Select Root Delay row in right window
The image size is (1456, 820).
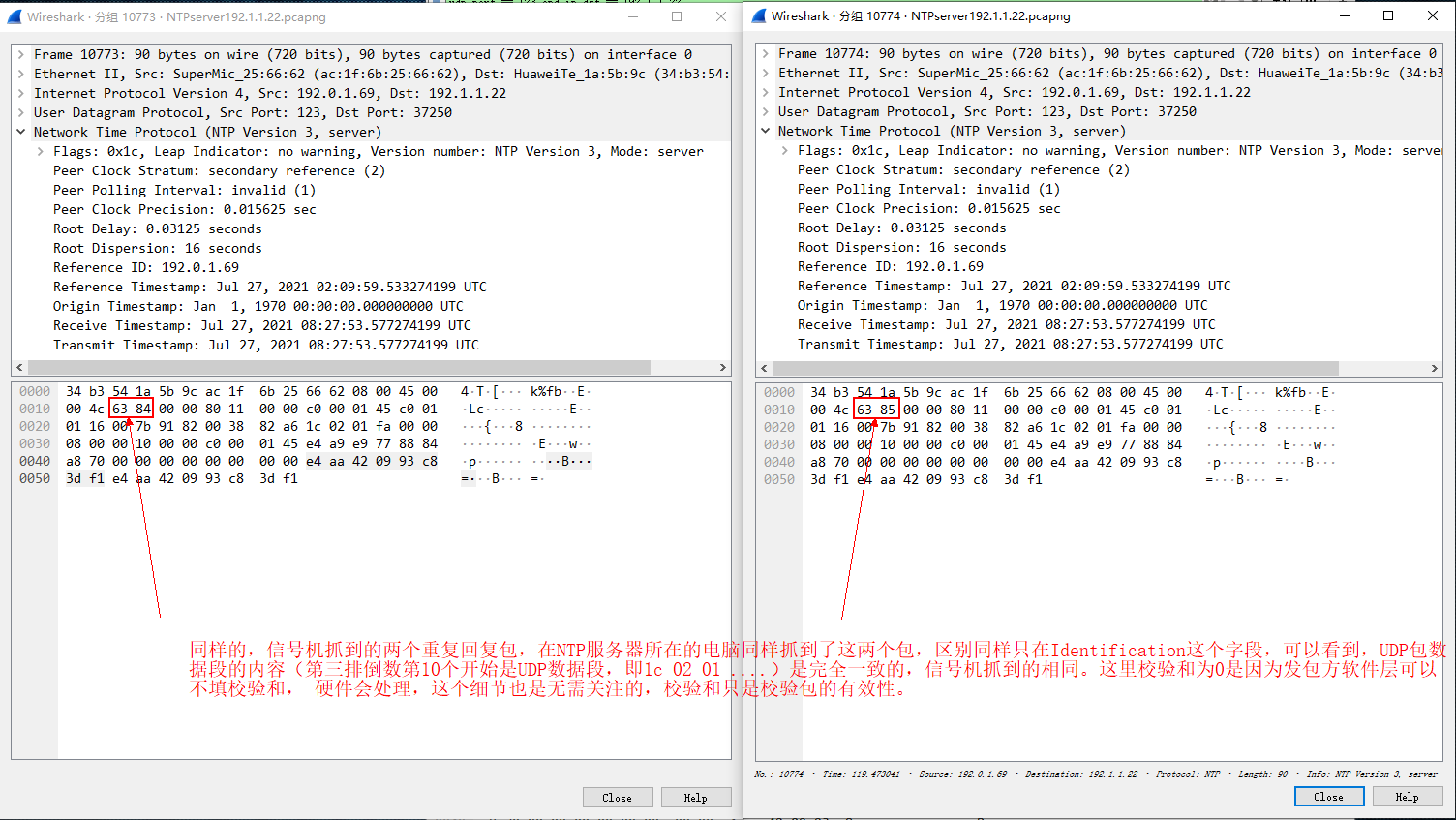(1100, 228)
